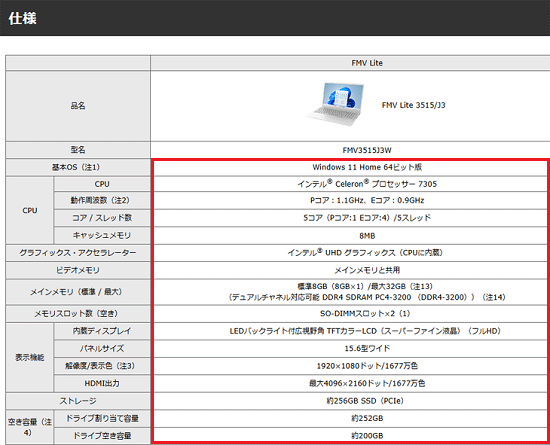Click the ビデオメモリ label

(78, 270)
